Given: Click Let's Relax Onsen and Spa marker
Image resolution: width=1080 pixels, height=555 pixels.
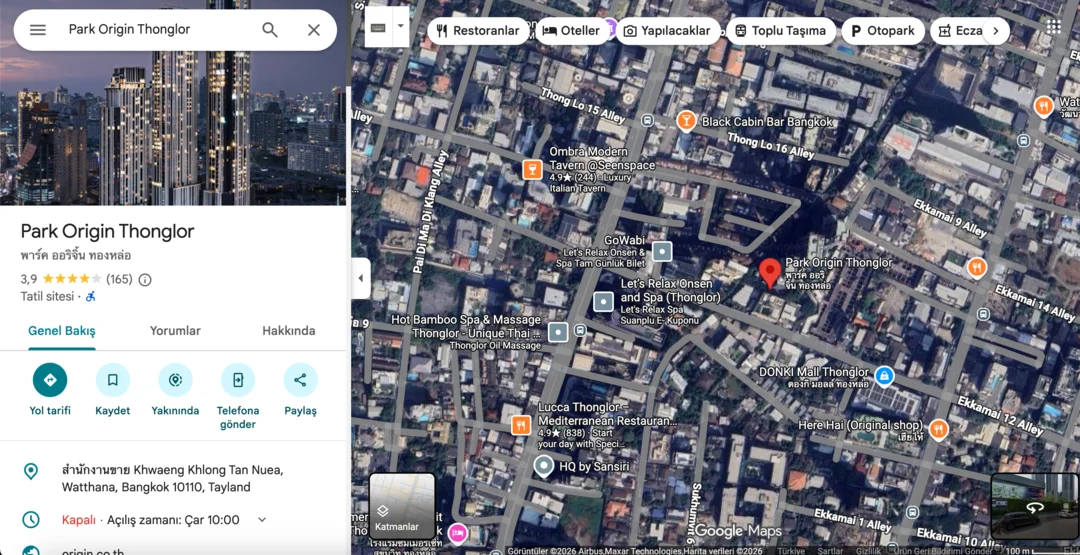Looking at the screenshot, I should tap(603, 302).
